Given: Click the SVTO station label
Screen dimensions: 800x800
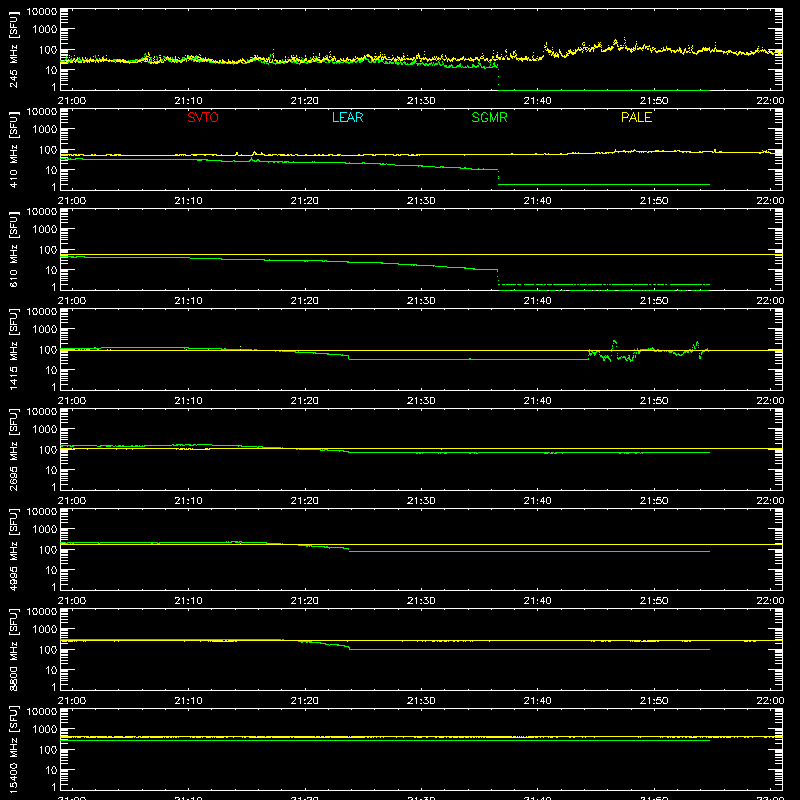Looking at the screenshot, I should coord(203,117).
